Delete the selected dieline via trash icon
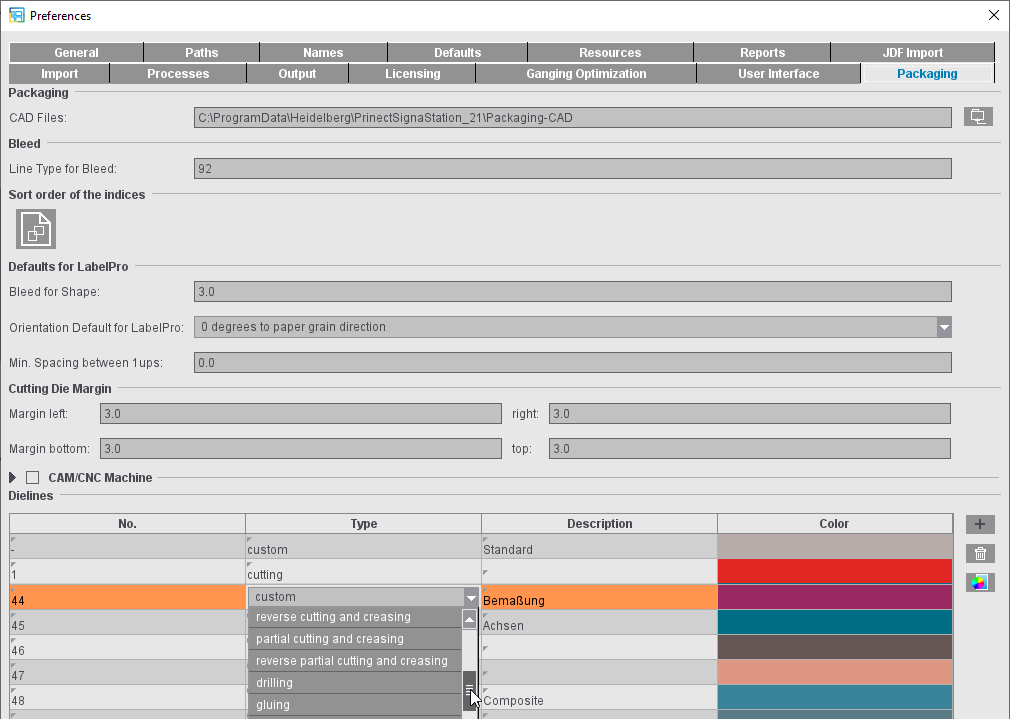This screenshot has height=719, width=1010. click(979, 553)
